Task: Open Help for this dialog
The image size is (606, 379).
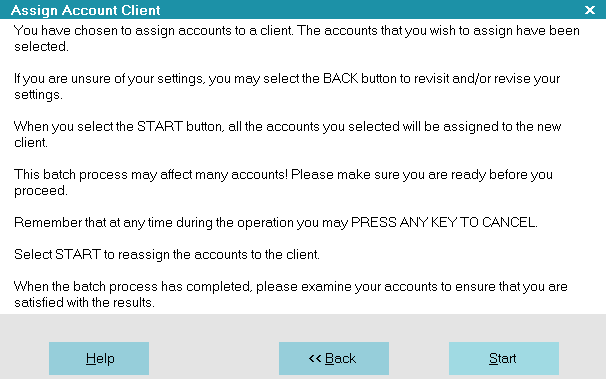Action: click(99, 358)
